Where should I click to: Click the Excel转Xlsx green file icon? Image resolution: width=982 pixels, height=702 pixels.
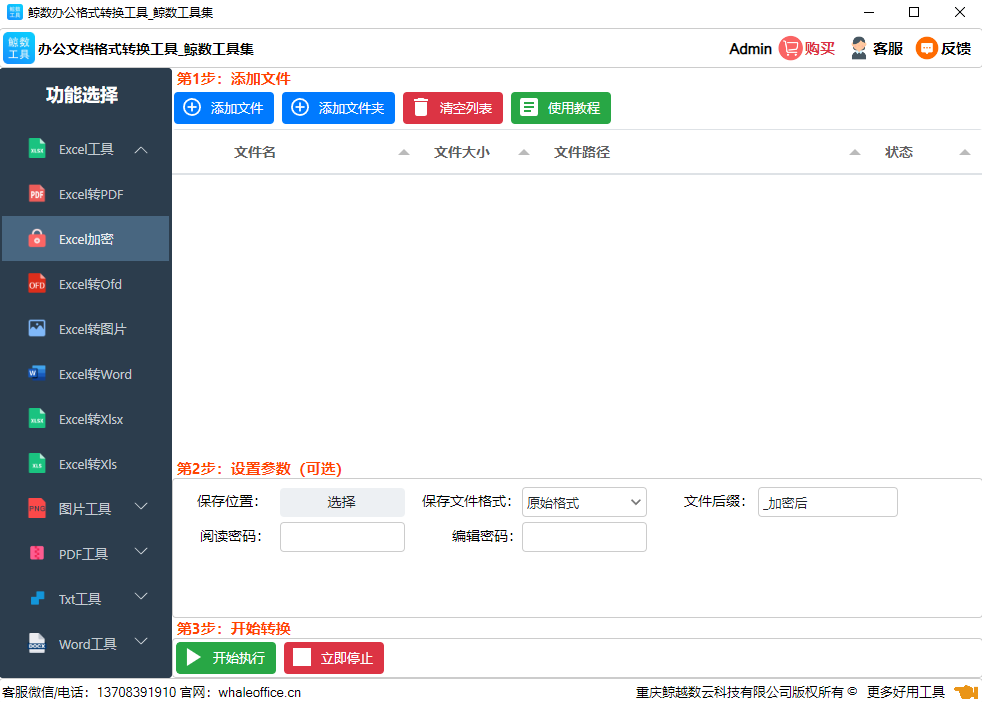(x=37, y=418)
